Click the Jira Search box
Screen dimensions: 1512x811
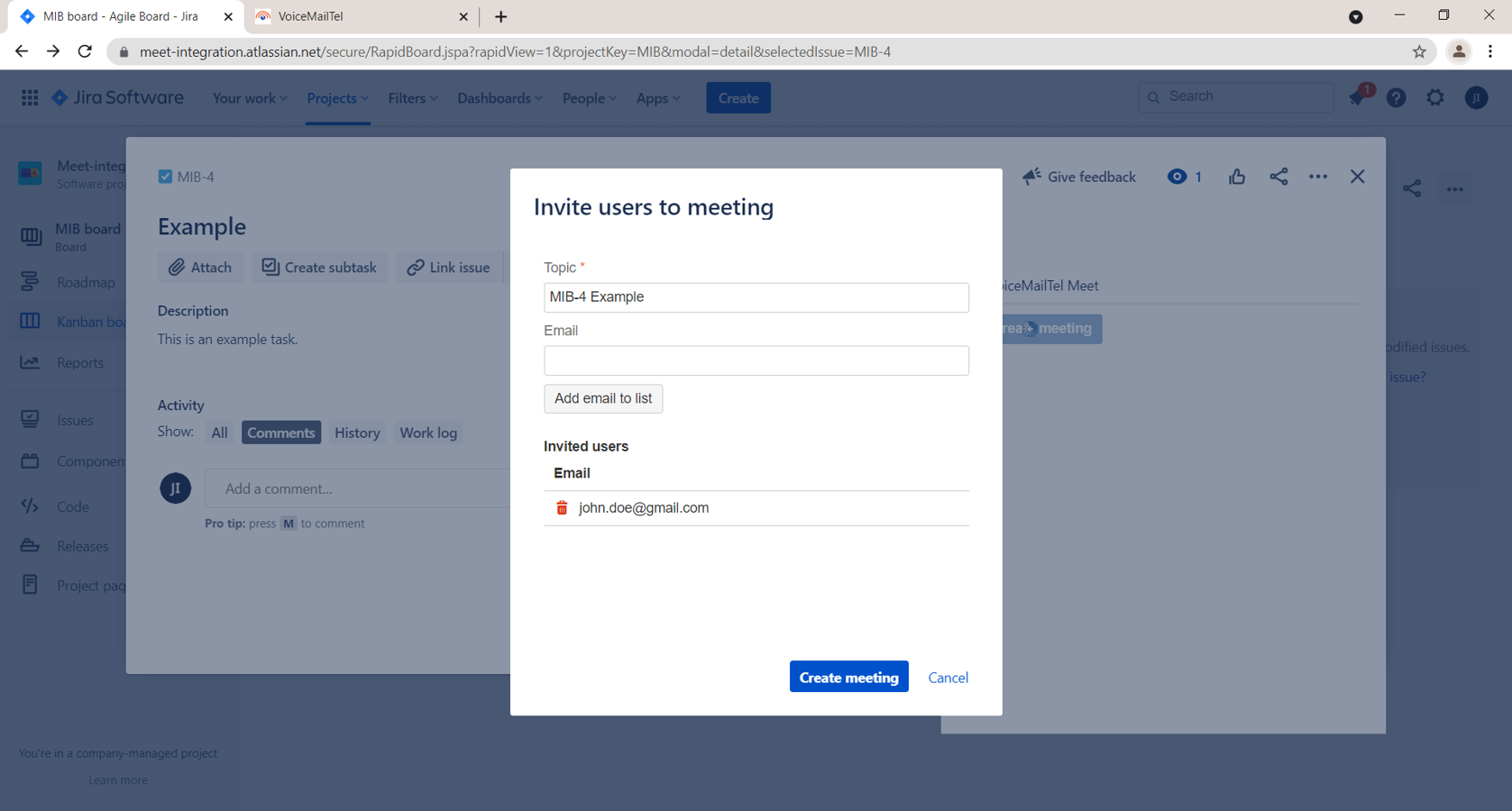(1235, 96)
